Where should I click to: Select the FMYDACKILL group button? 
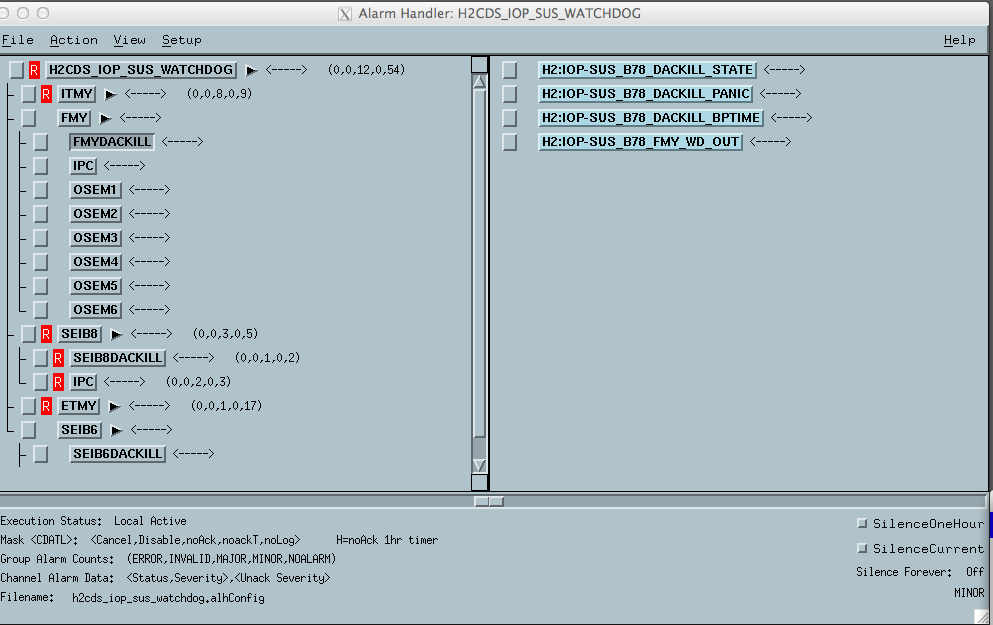click(x=112, y=142)
